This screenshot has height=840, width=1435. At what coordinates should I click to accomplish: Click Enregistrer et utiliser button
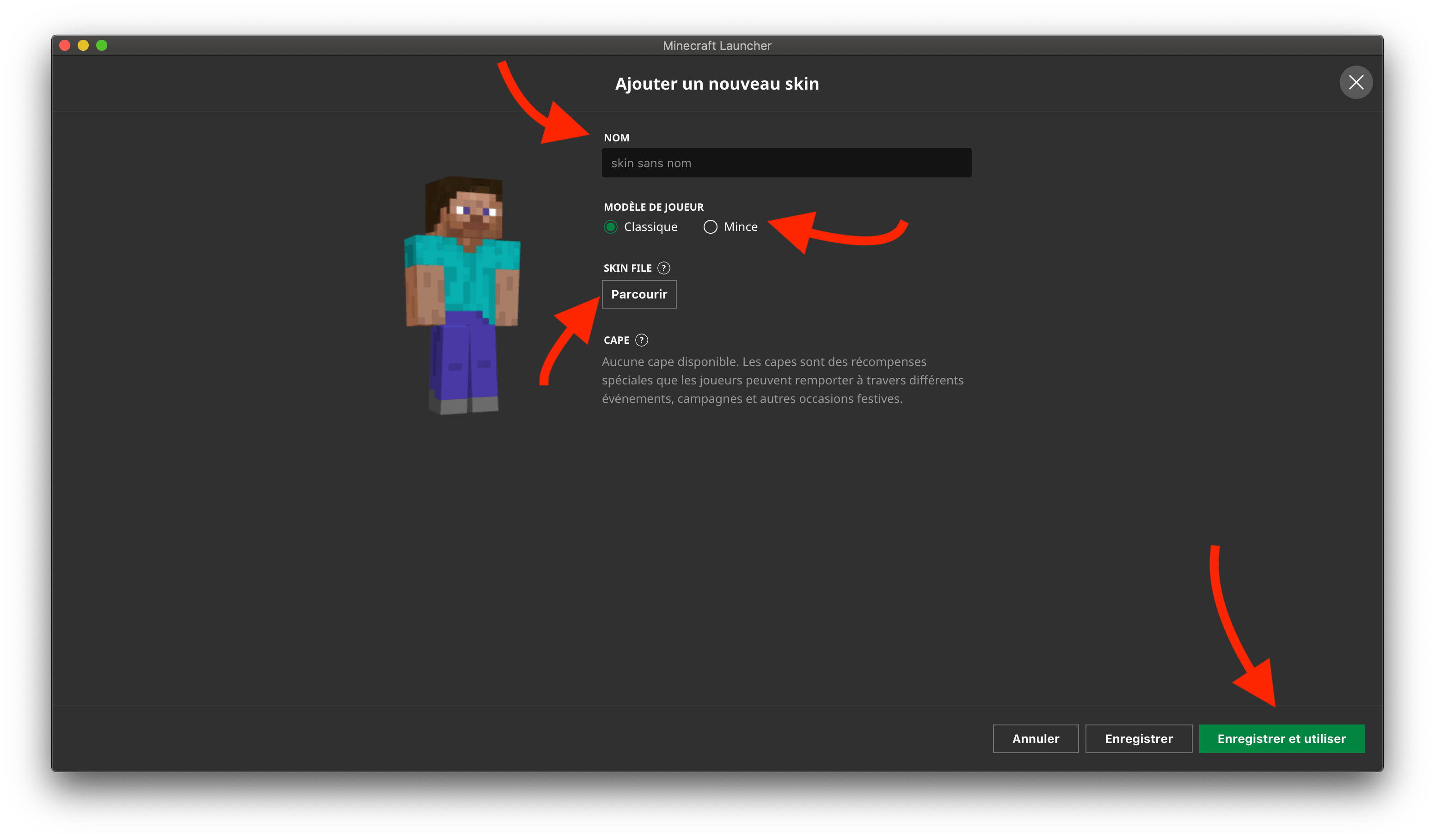pyautogui.click(x=1281, y=739)
